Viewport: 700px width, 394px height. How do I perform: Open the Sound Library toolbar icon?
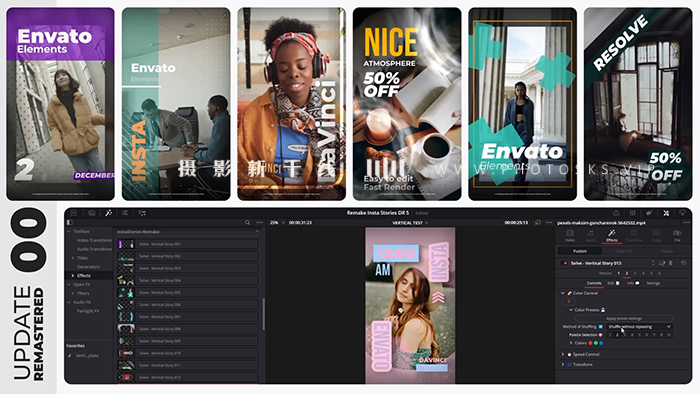coord(142,213)
